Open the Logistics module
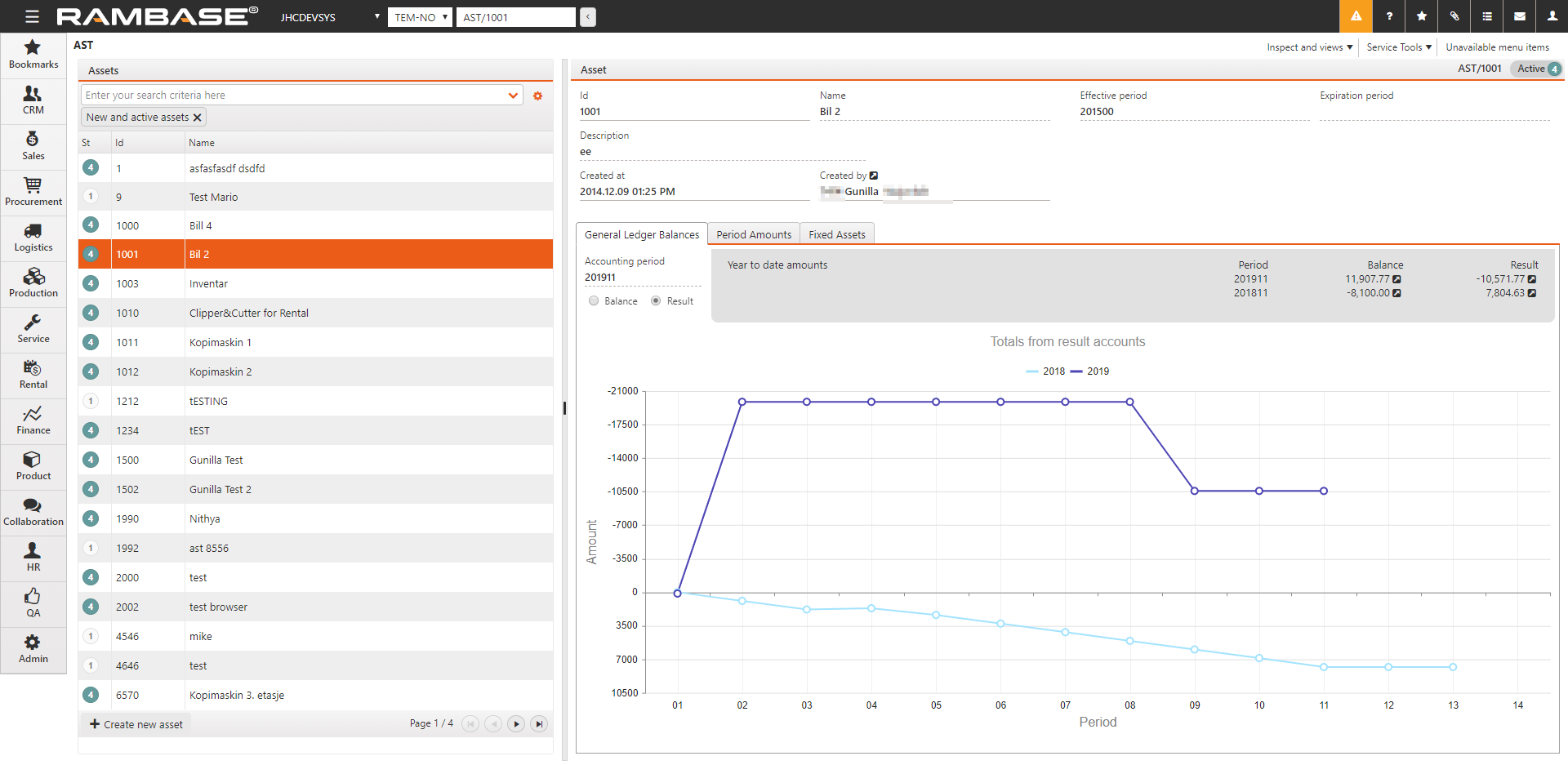The width and height of the screenshot is (1568, 765). [x=33, y=238]
